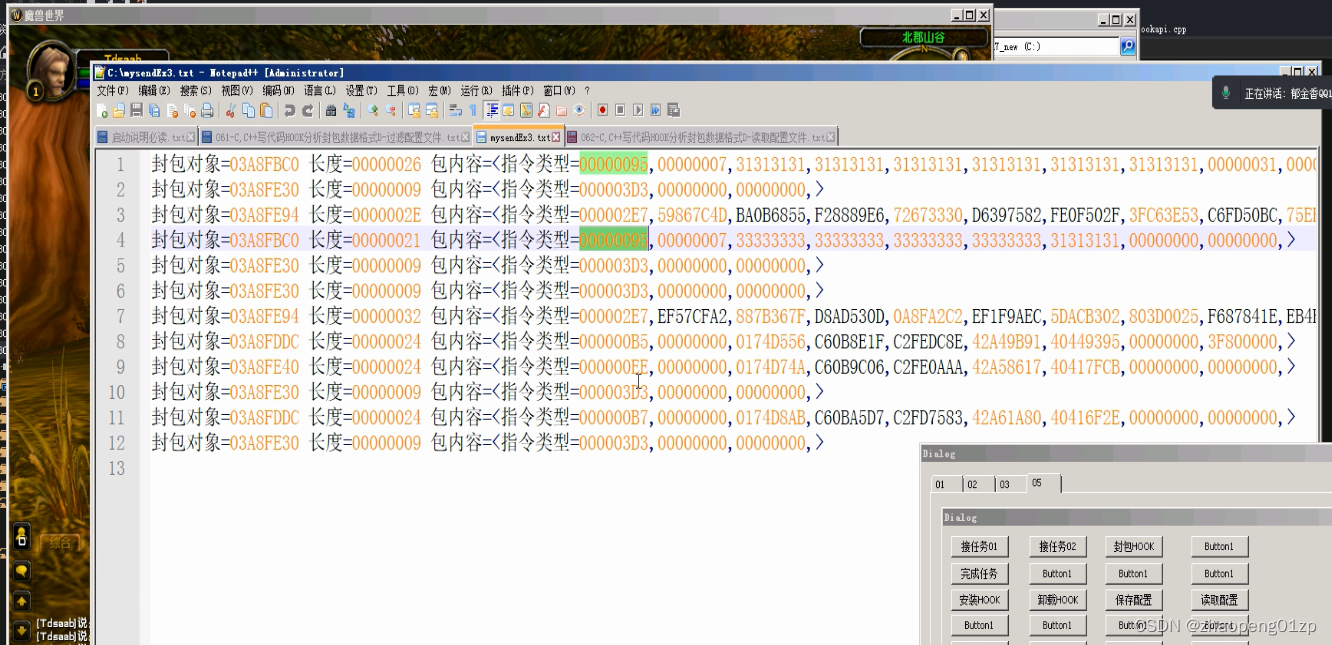
Task: Click the Run macro multiple times icon
Action: point(656,110)
